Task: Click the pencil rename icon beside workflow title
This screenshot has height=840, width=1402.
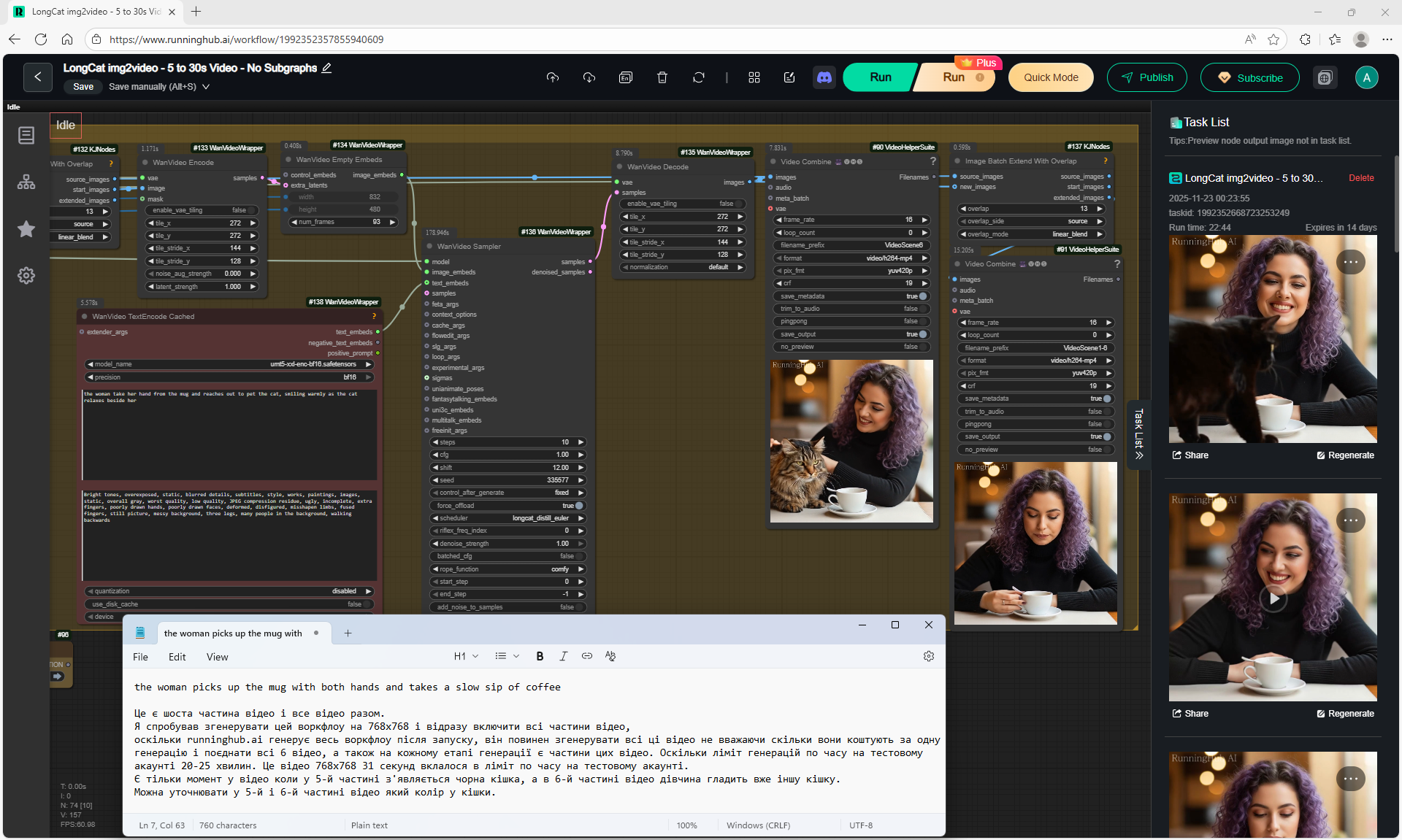Action: [x=326, y=68]
